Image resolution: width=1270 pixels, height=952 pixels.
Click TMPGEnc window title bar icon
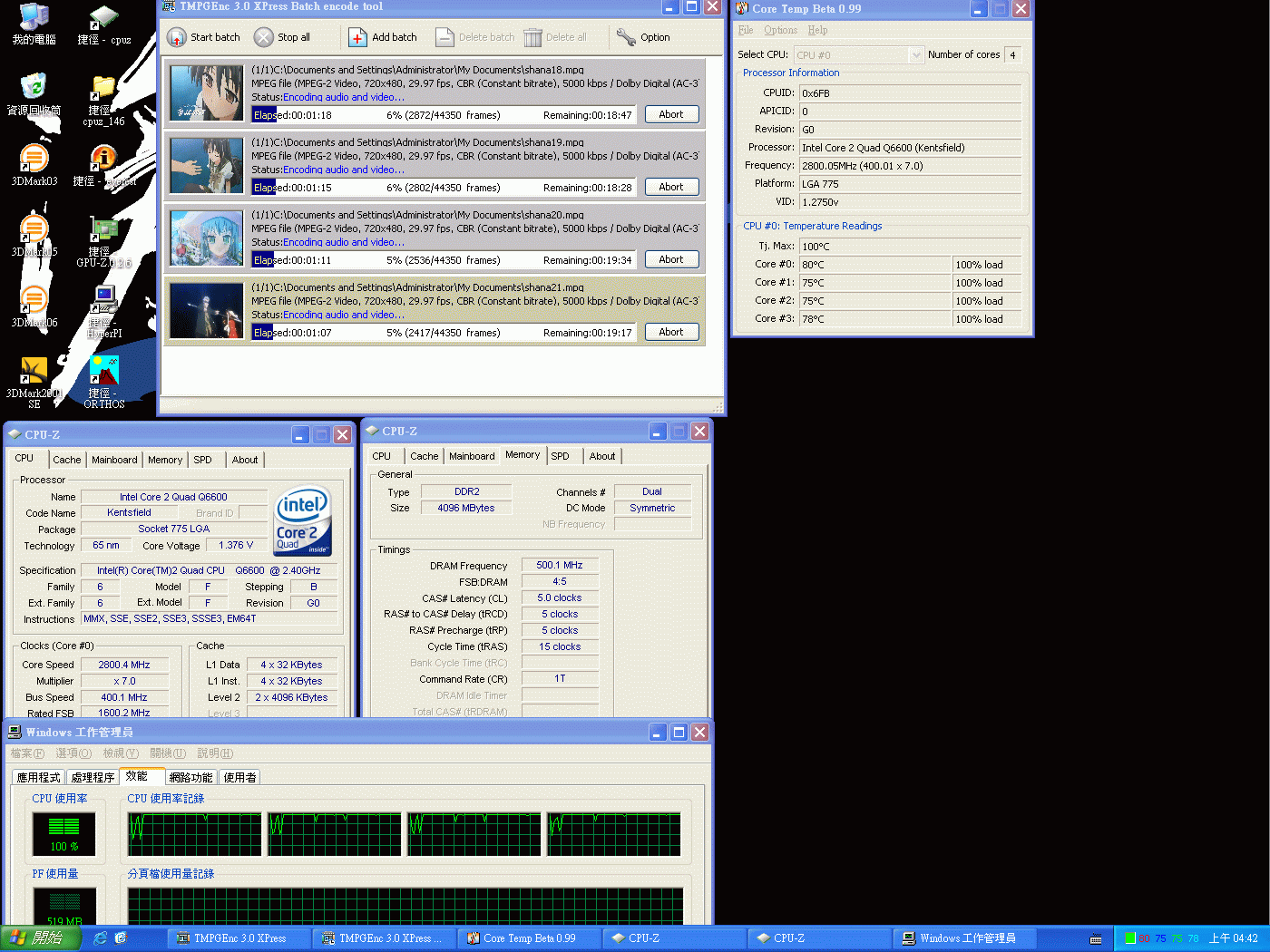169,6
